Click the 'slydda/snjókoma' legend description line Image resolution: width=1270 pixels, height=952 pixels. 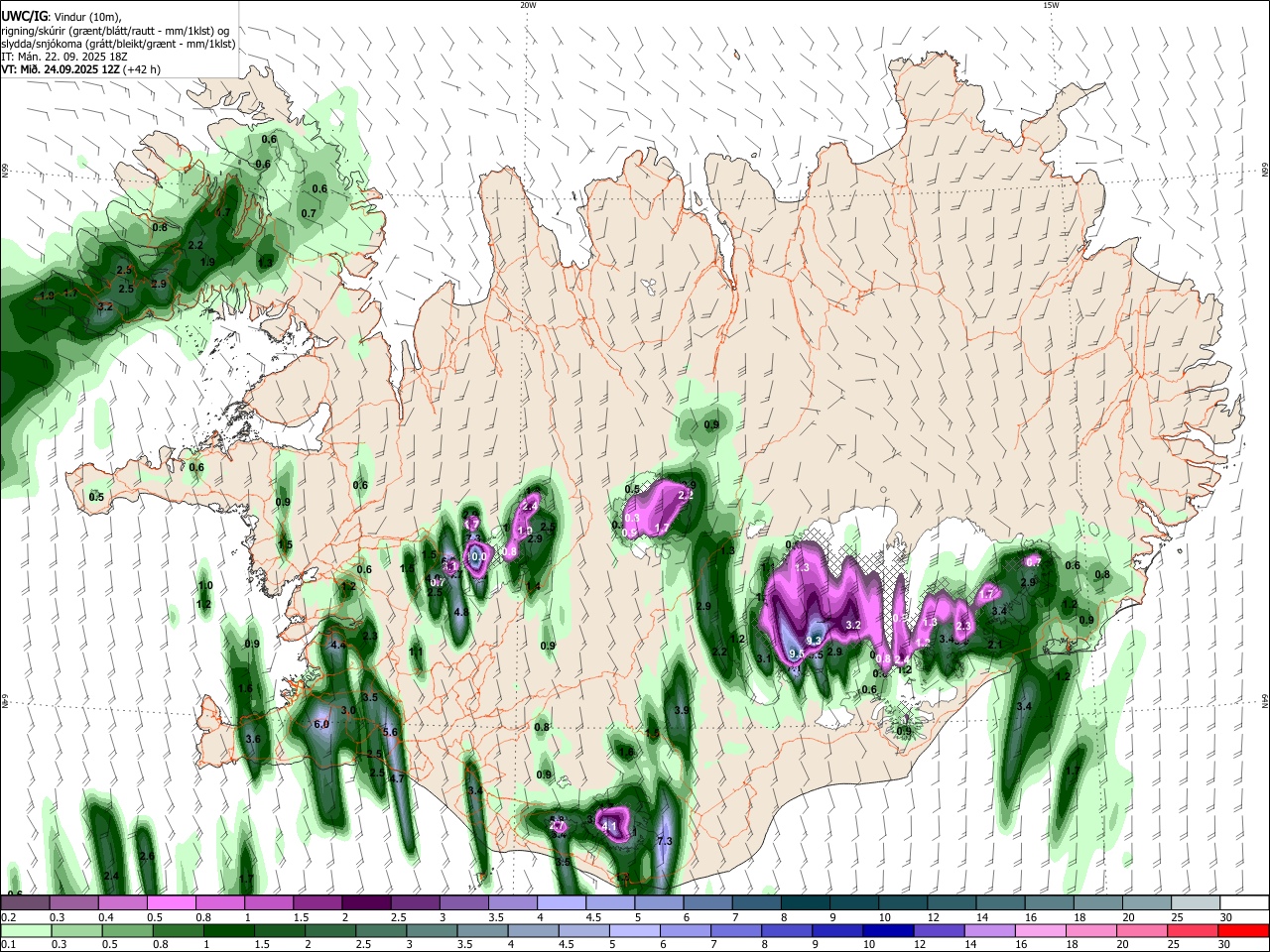pos(118,44)
